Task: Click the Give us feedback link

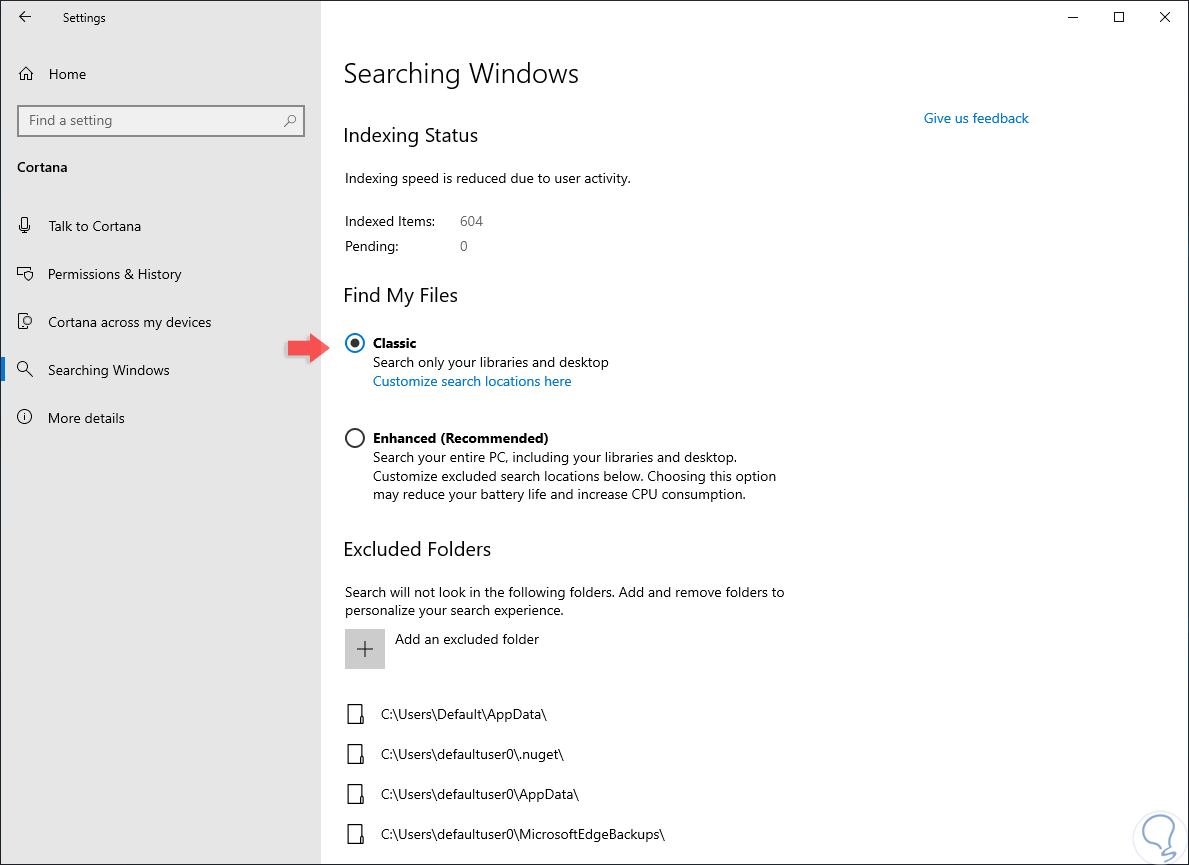Action: (975, 118)
